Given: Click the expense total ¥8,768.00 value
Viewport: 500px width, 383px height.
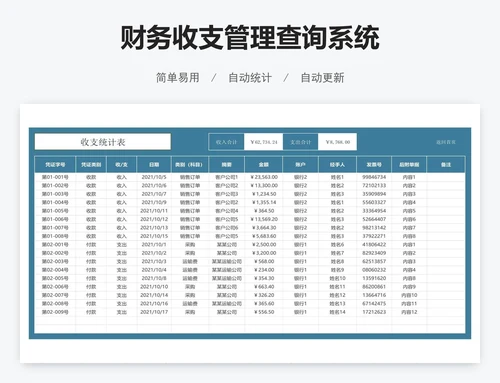Looking at the screenshot, I should point(338,142).
